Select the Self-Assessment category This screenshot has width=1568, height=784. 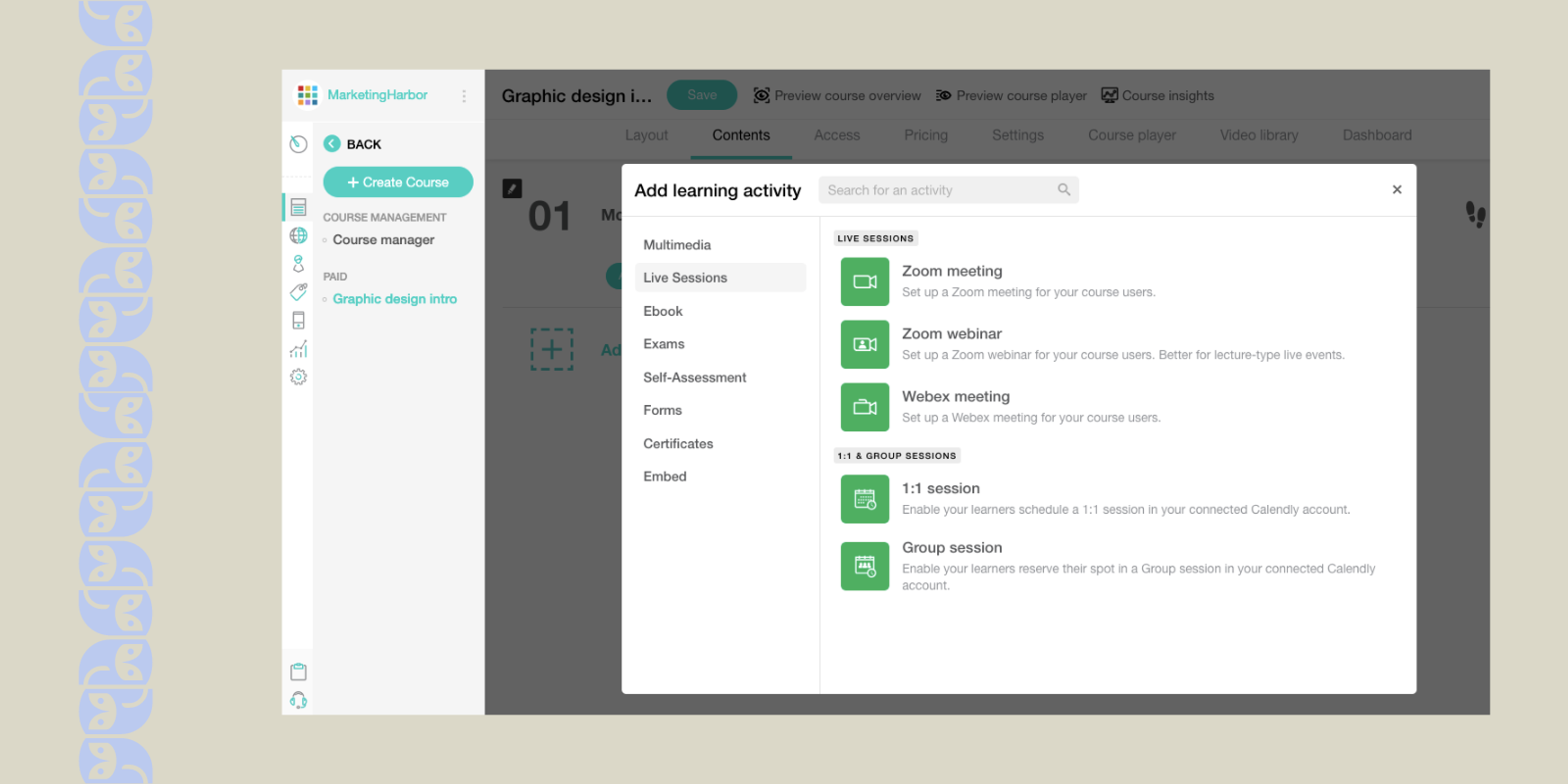click(720, 377)
